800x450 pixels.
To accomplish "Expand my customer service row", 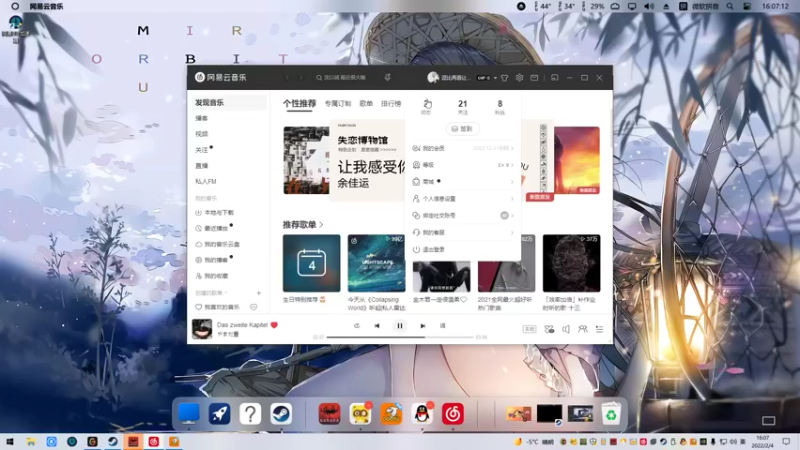I will (463, 232).
